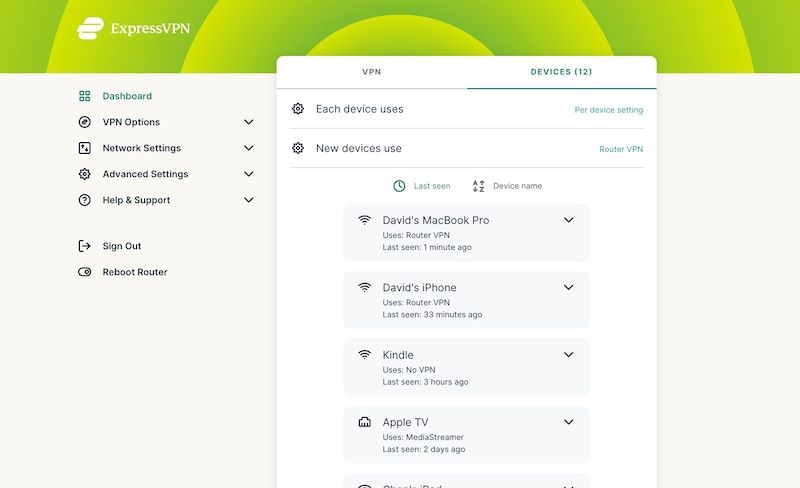Click the Reboot Router option
The width and height of the screenshot is (800, 488).
(135, 272)
